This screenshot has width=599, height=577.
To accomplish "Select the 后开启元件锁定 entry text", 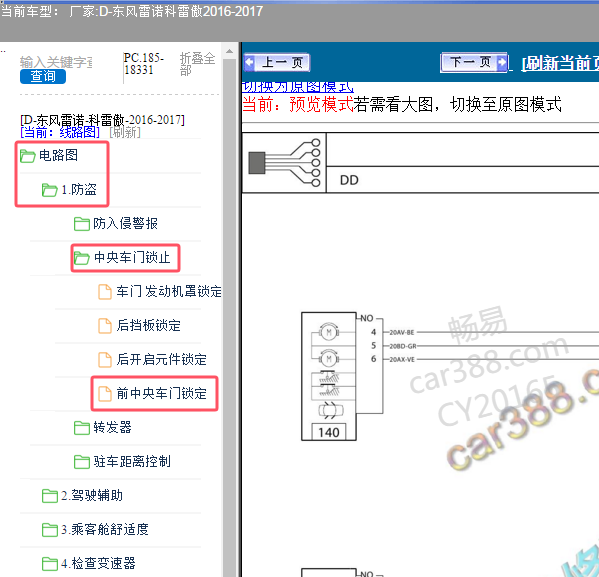I will (162, 360).
